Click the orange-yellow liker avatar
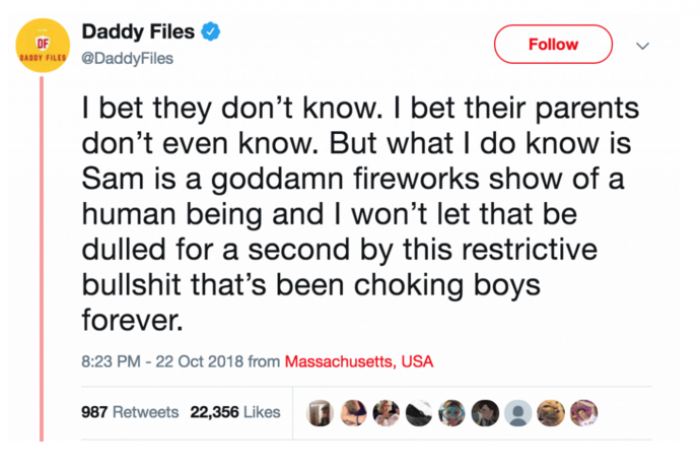The height and width of the screenshot is (469, 700). tap(551, 412)
